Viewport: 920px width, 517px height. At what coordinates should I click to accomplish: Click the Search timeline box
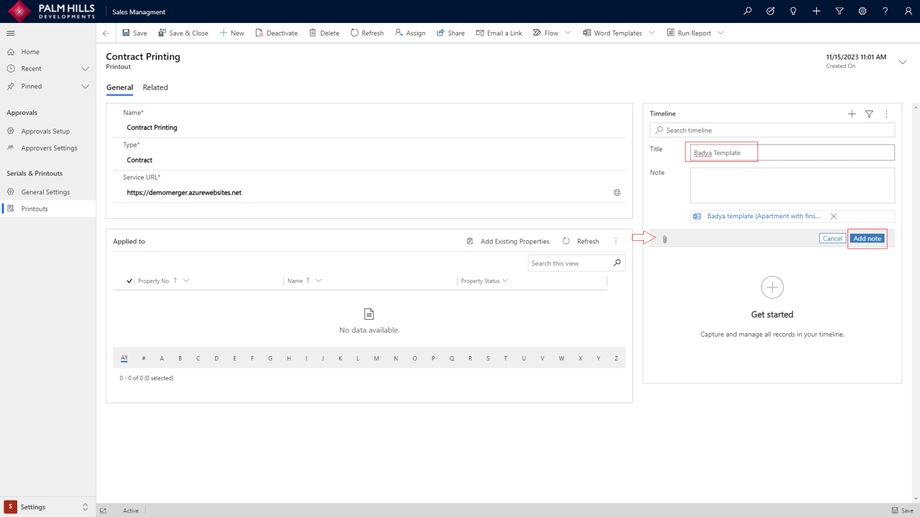pyautogui.click(x=772, y=130)
